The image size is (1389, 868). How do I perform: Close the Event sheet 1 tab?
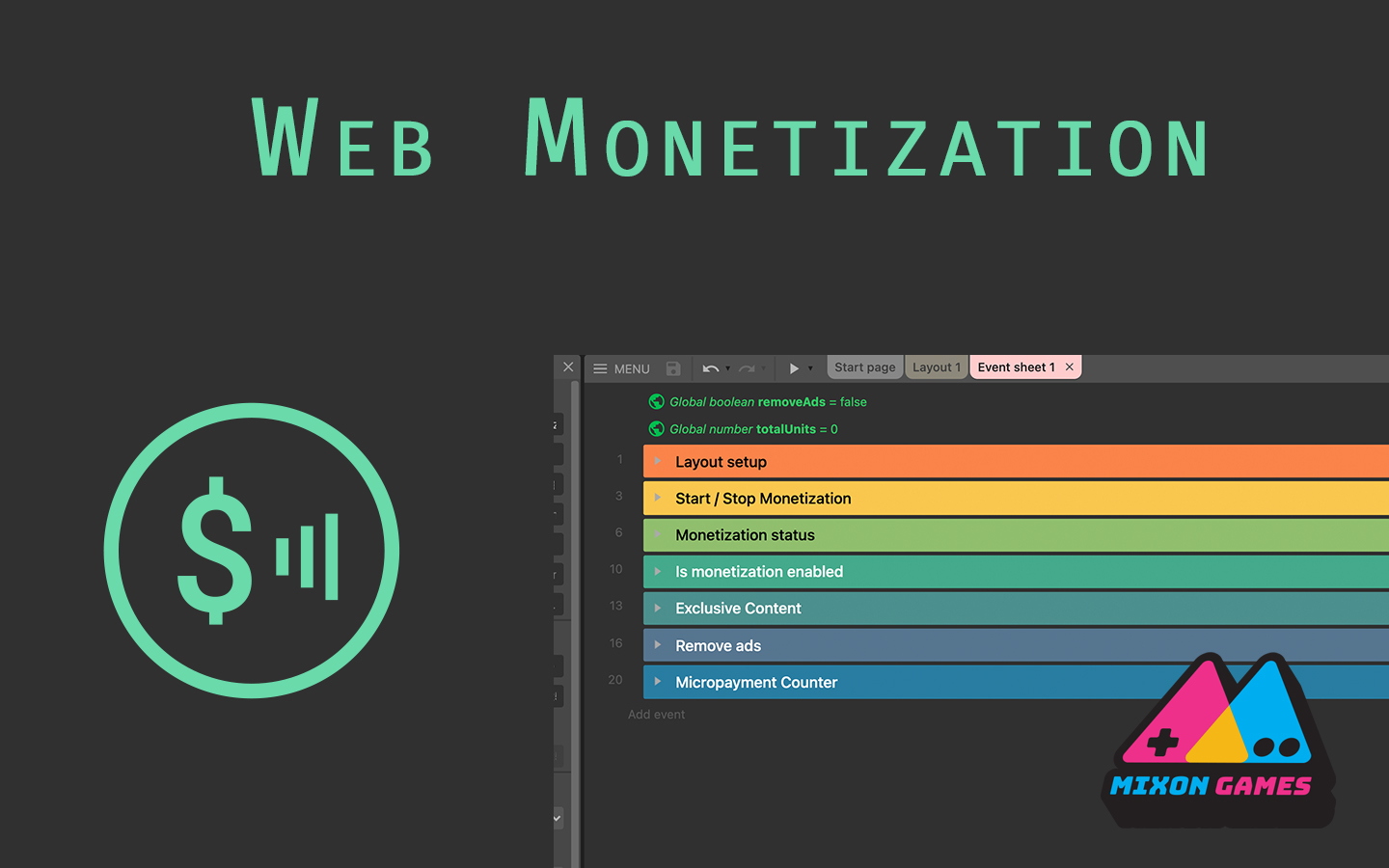(1070, 367)
